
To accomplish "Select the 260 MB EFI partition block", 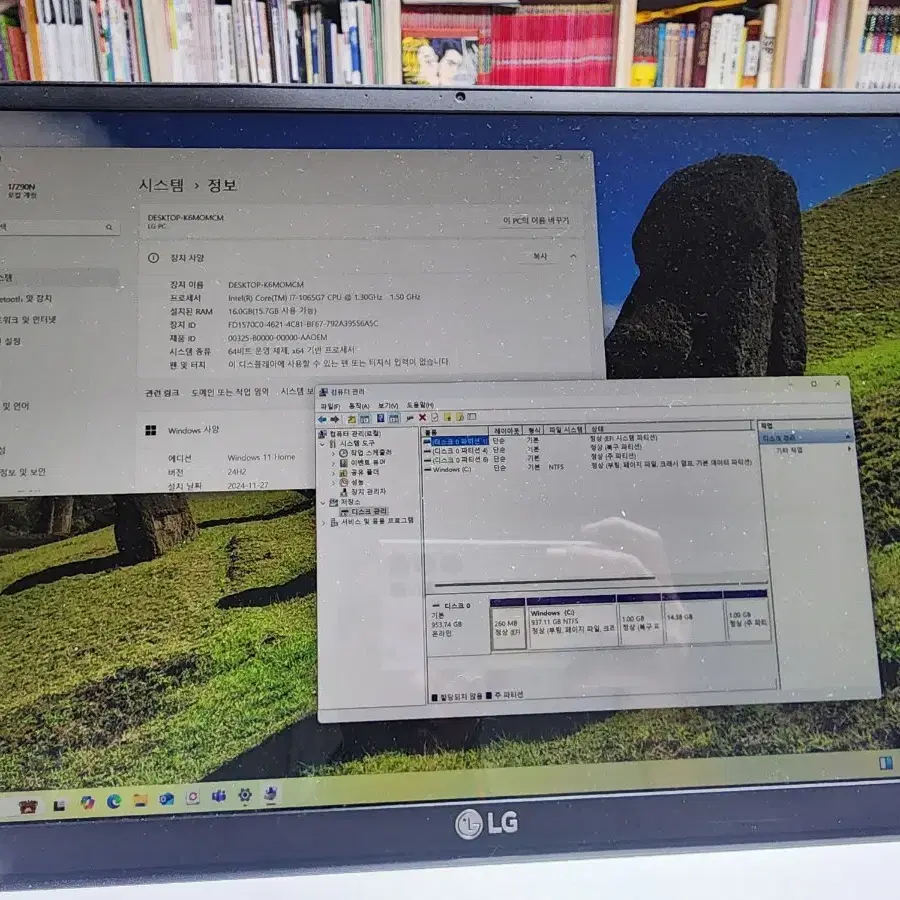I will pyautogui.click(x=508, y=626).
